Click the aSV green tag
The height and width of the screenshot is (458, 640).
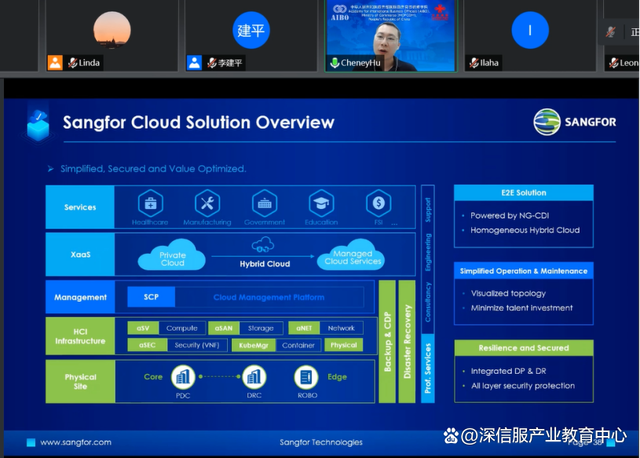coord(143,328)
